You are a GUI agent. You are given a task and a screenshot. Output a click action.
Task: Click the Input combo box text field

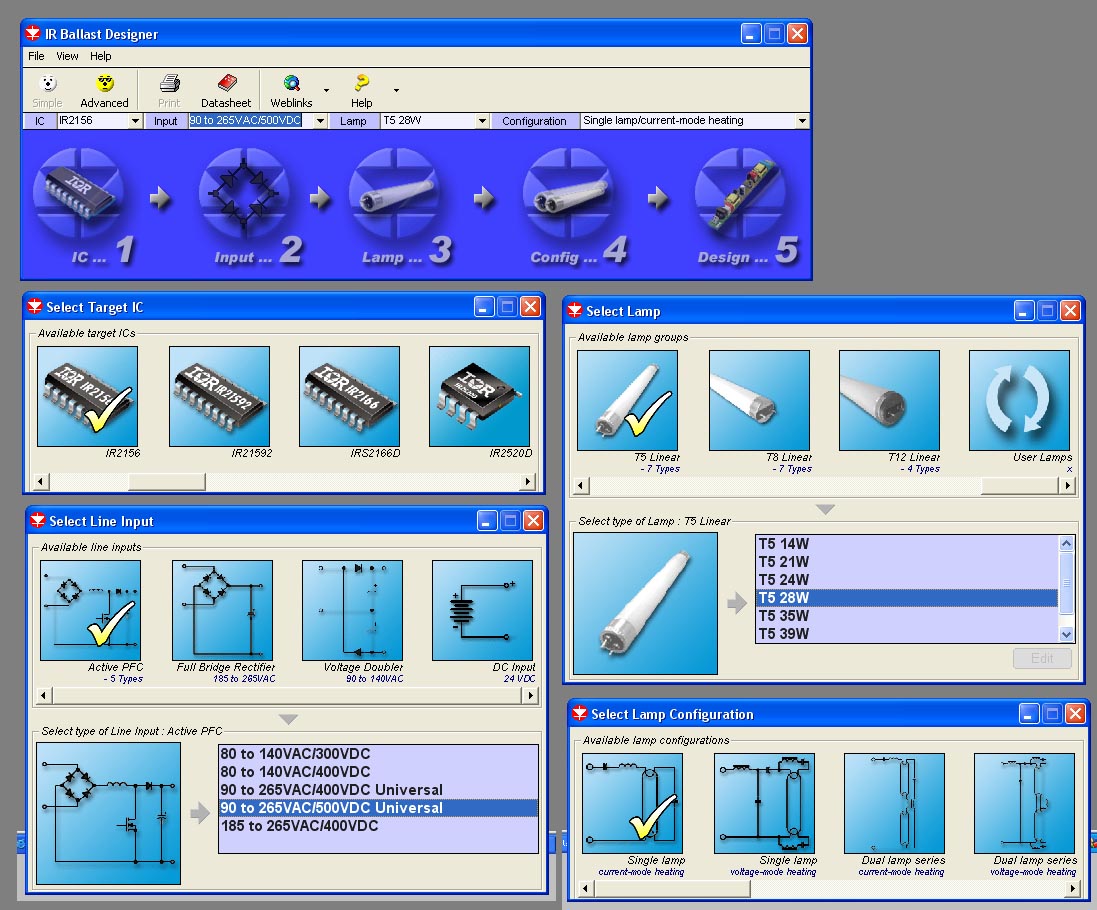tap(250, 120)
